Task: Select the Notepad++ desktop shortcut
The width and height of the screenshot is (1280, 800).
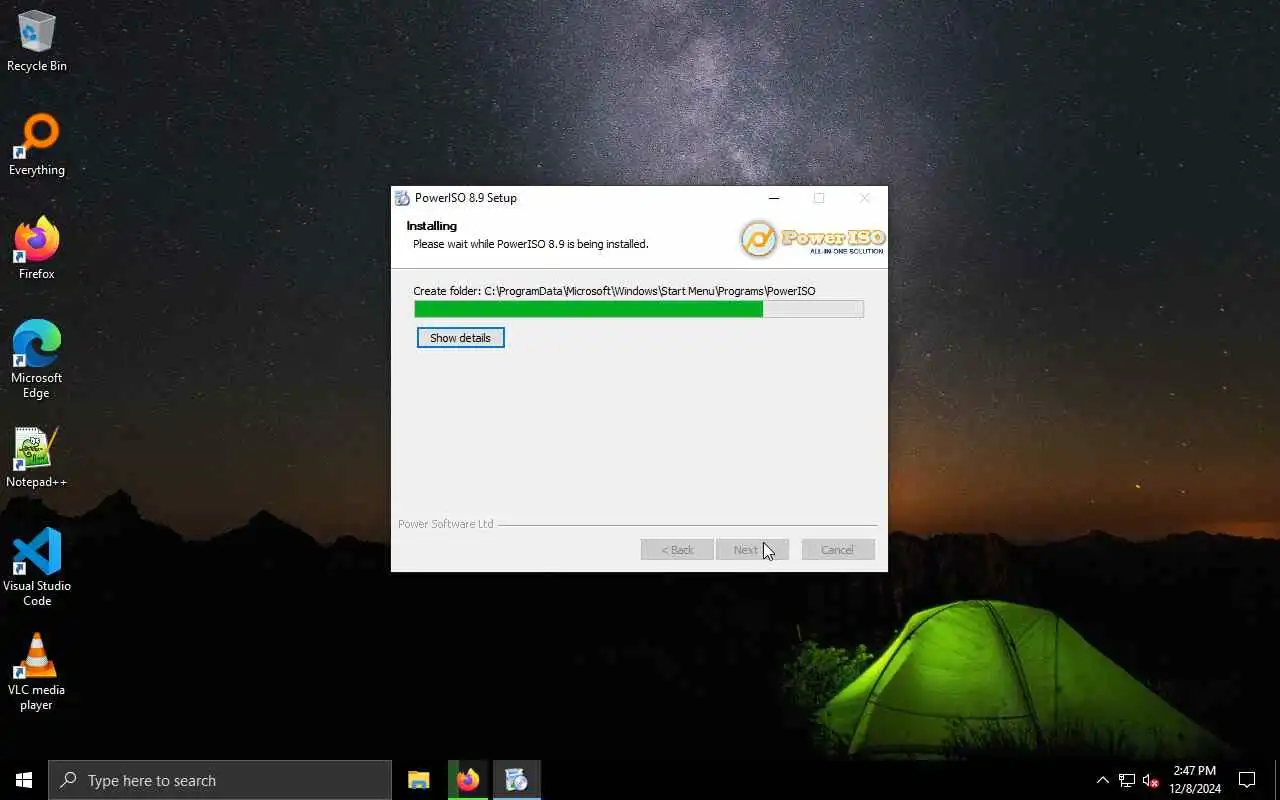Action: point(37,458)
